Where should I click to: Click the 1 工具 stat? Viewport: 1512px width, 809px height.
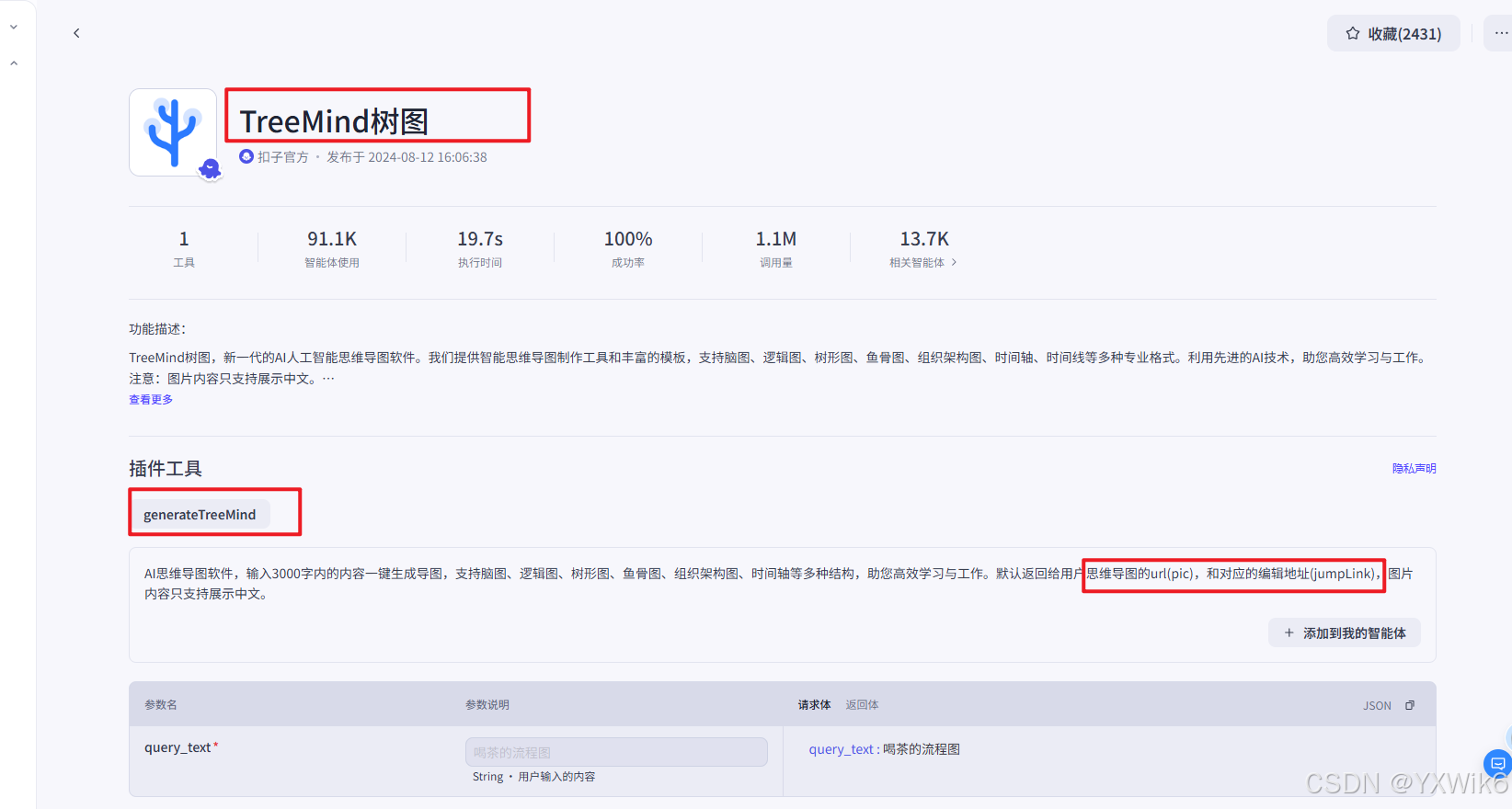pos(184,248)
